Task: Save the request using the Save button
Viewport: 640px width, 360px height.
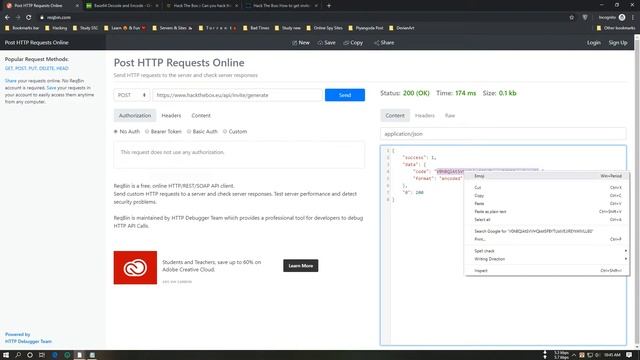Action: click(x=327, y=42)
